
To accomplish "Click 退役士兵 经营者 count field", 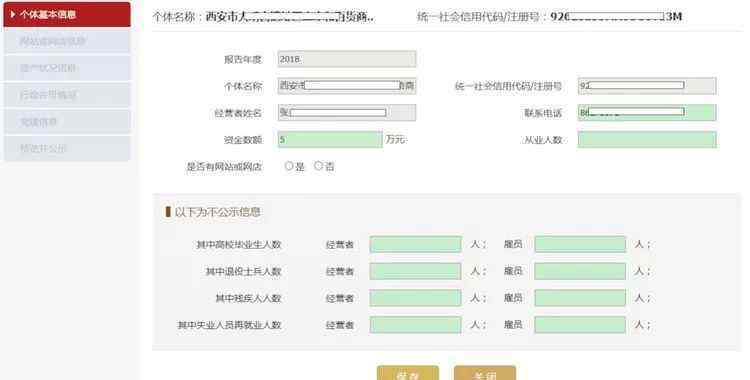I will click(x=415, y=271).
